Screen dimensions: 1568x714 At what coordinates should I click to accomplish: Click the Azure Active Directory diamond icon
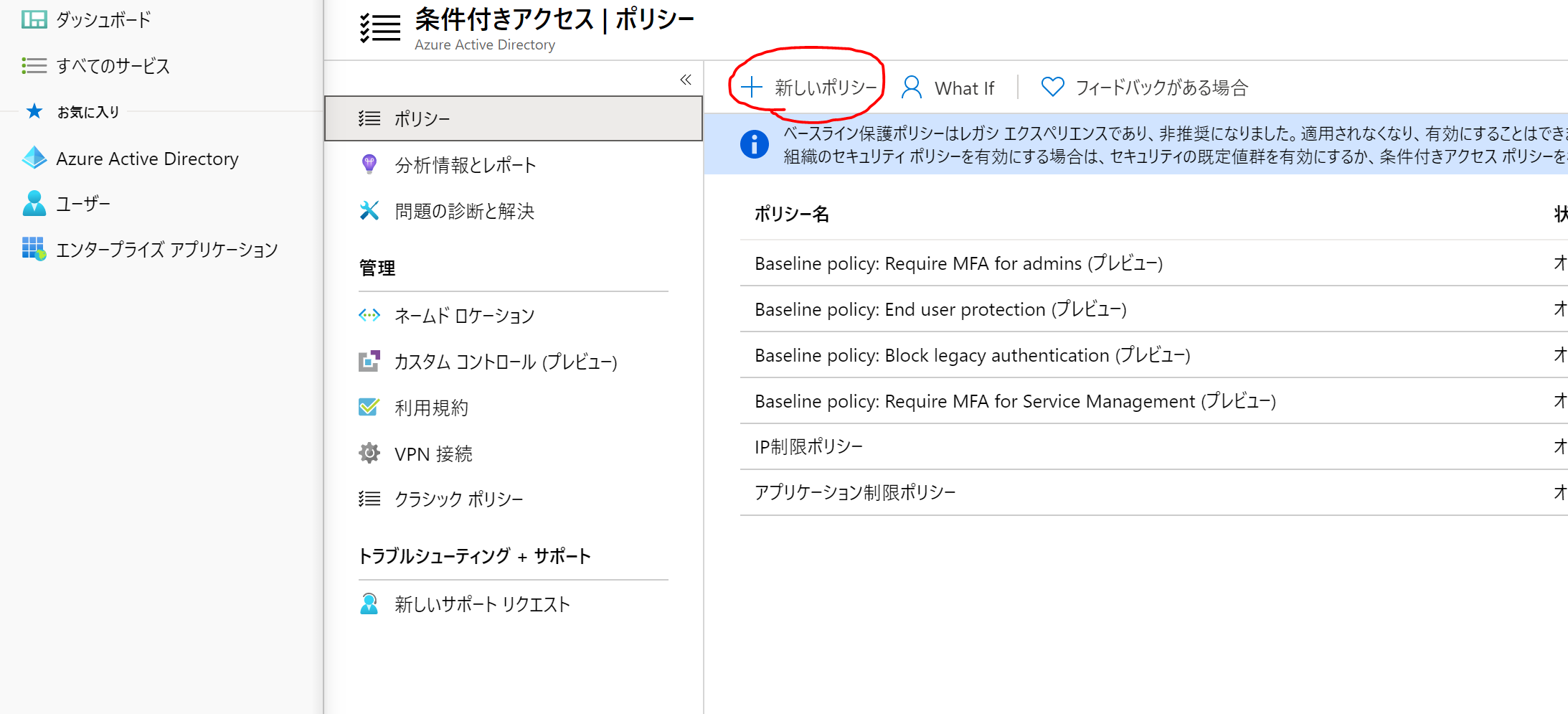point(34,158)
